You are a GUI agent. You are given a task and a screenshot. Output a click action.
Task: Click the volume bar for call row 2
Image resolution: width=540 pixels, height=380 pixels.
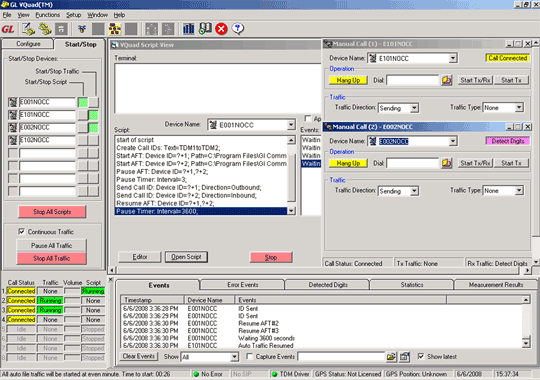pos(72,301)
